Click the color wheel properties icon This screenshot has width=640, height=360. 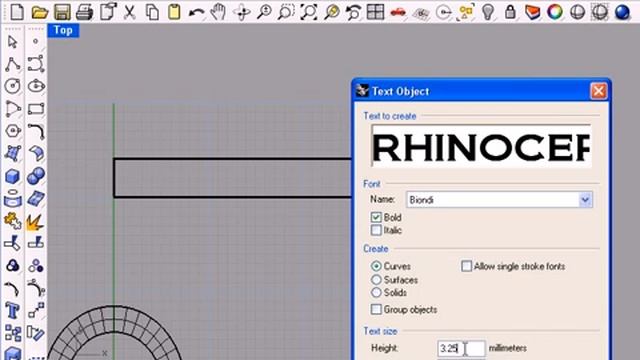point(555,11)
